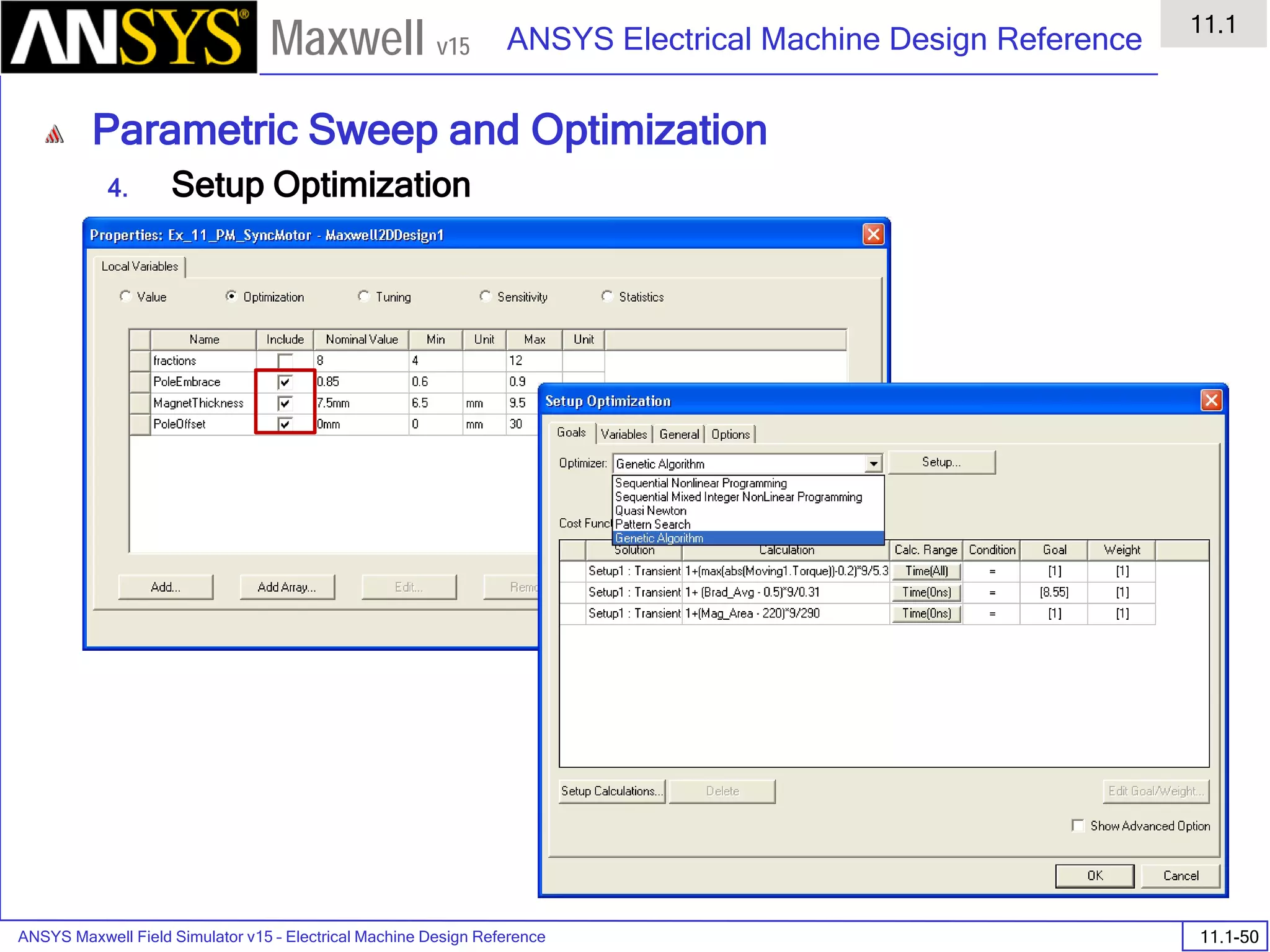Image resolution: width=1270 pixels, height=952 pixels.
Task: Open the Optimizer dropdown arrow
Action: coord(873,464)
